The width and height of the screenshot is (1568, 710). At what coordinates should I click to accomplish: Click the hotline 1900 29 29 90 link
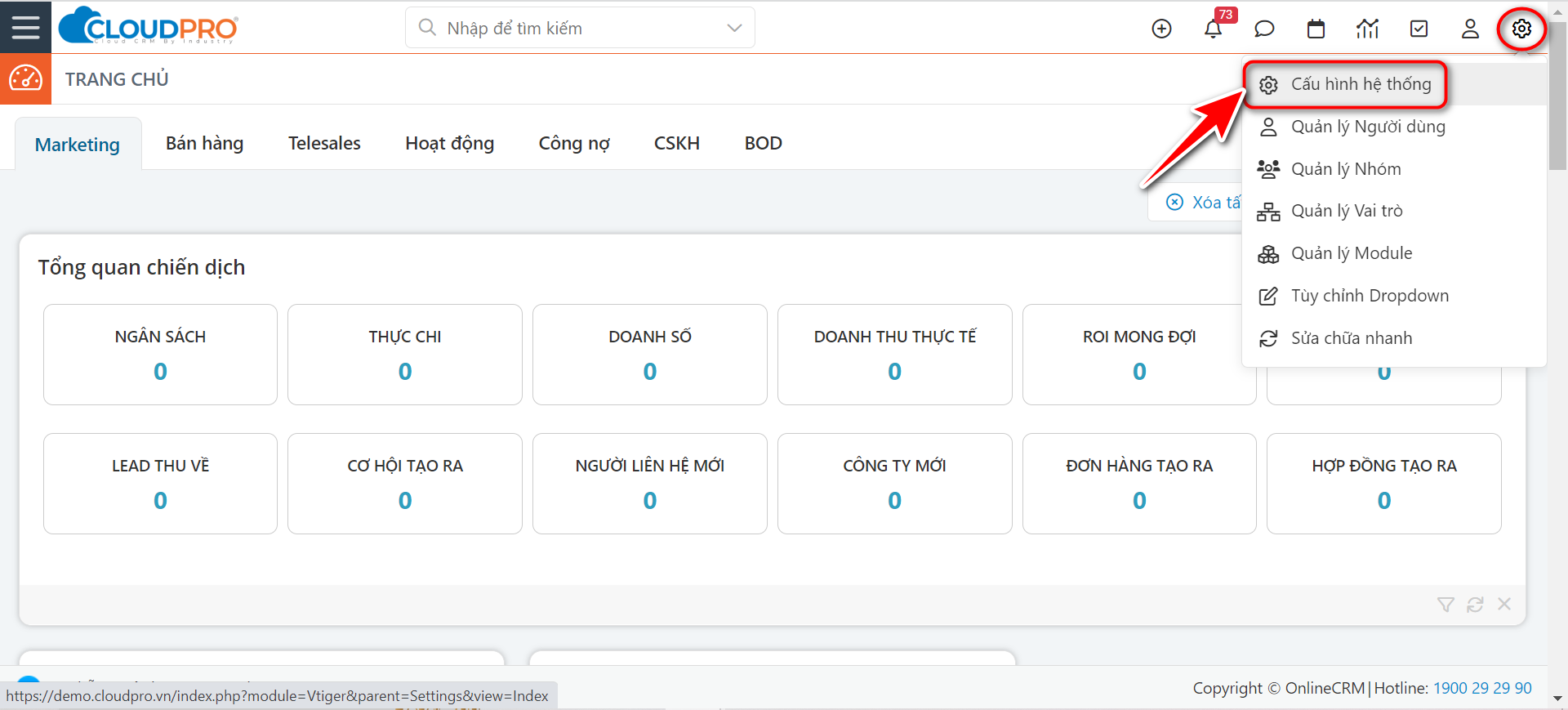[1482, 688]
